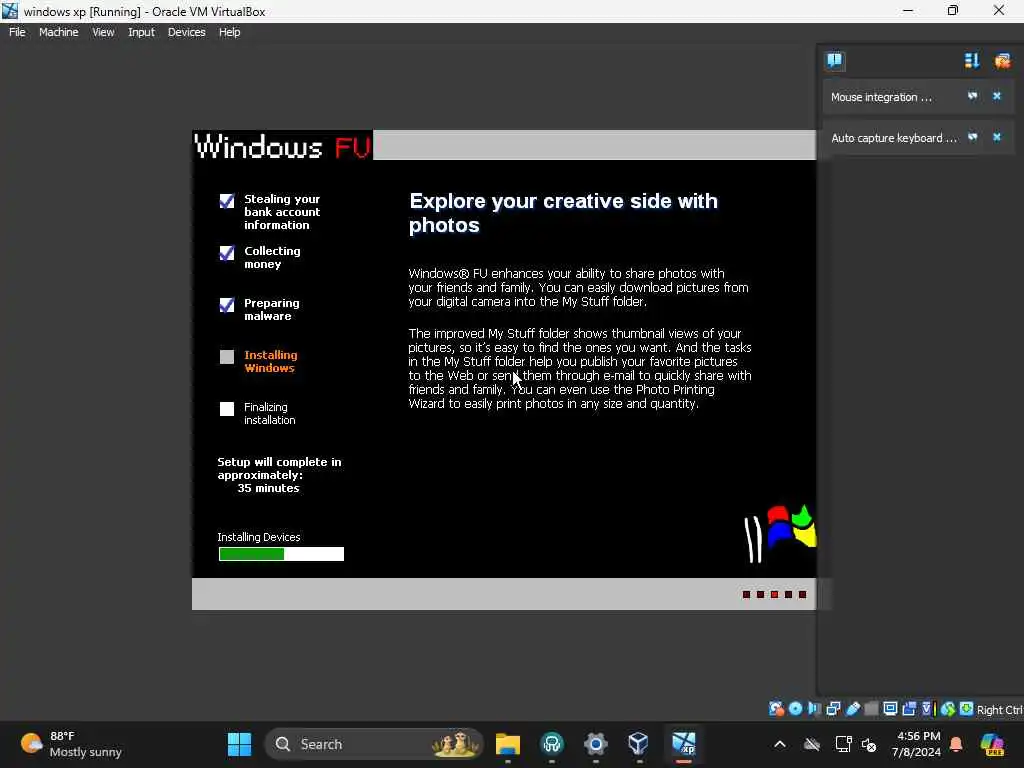This screenshot has width=1024, height=768.
Task: Click the taskbar Search box
Action: coord(374,744)
